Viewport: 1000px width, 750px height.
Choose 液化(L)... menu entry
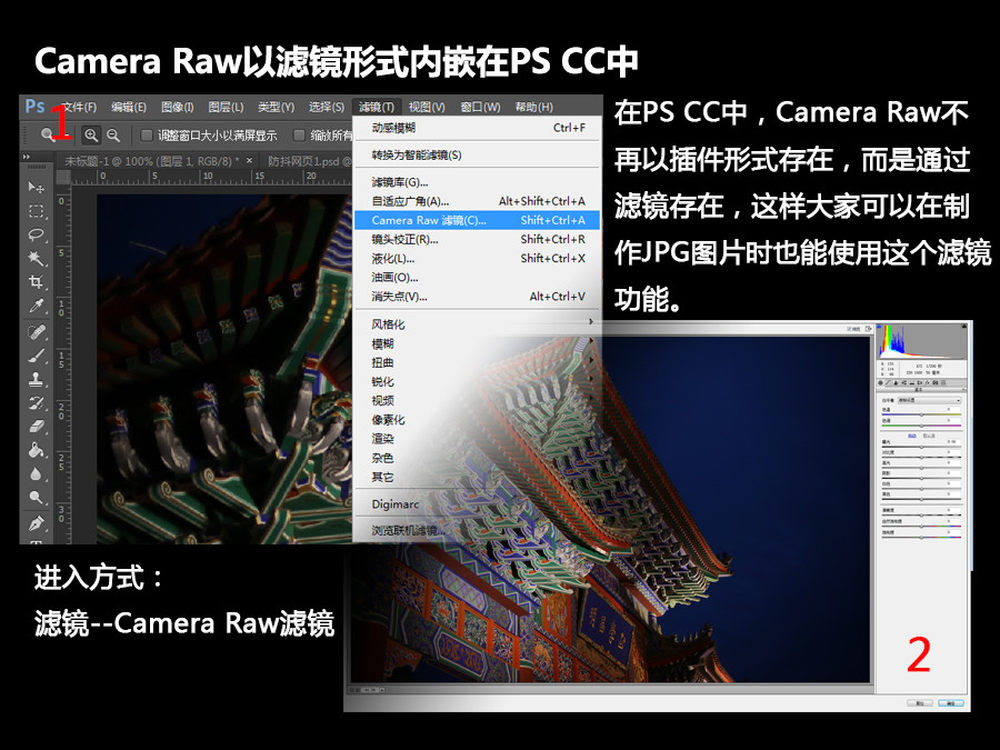[476, 258]
